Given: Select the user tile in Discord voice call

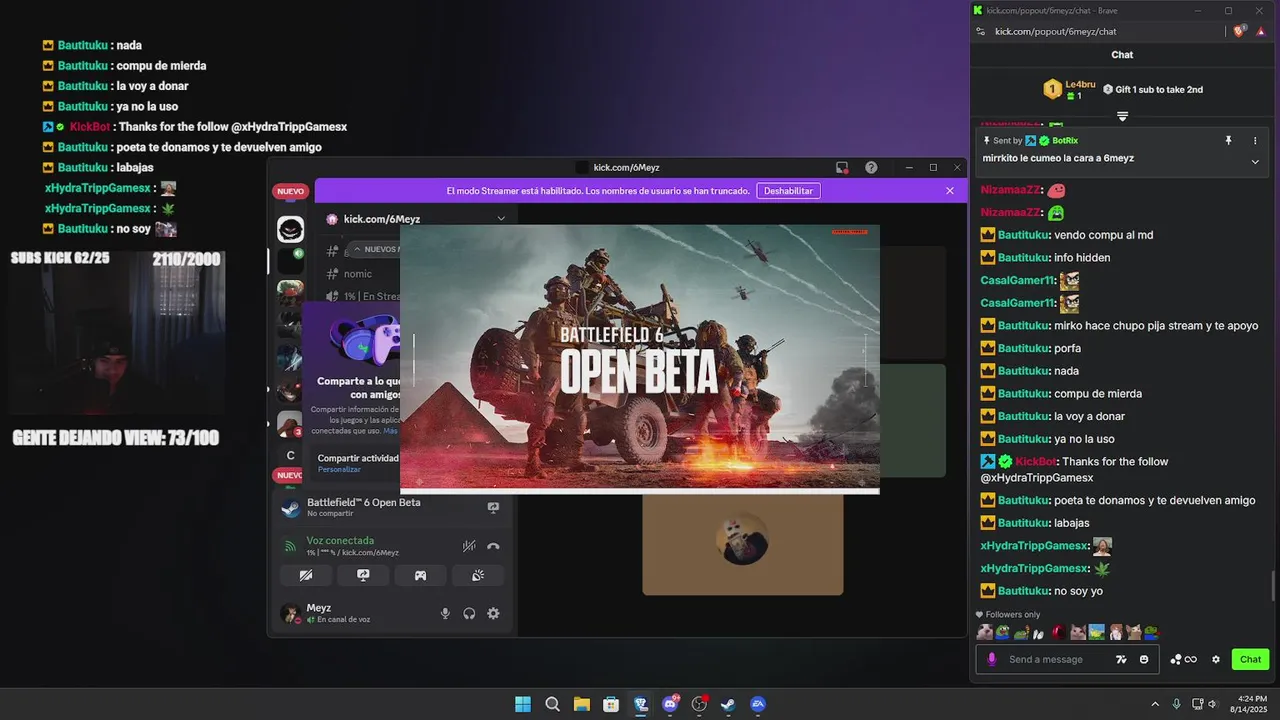Looking at the screenshot, I should [x=742, y=545].
